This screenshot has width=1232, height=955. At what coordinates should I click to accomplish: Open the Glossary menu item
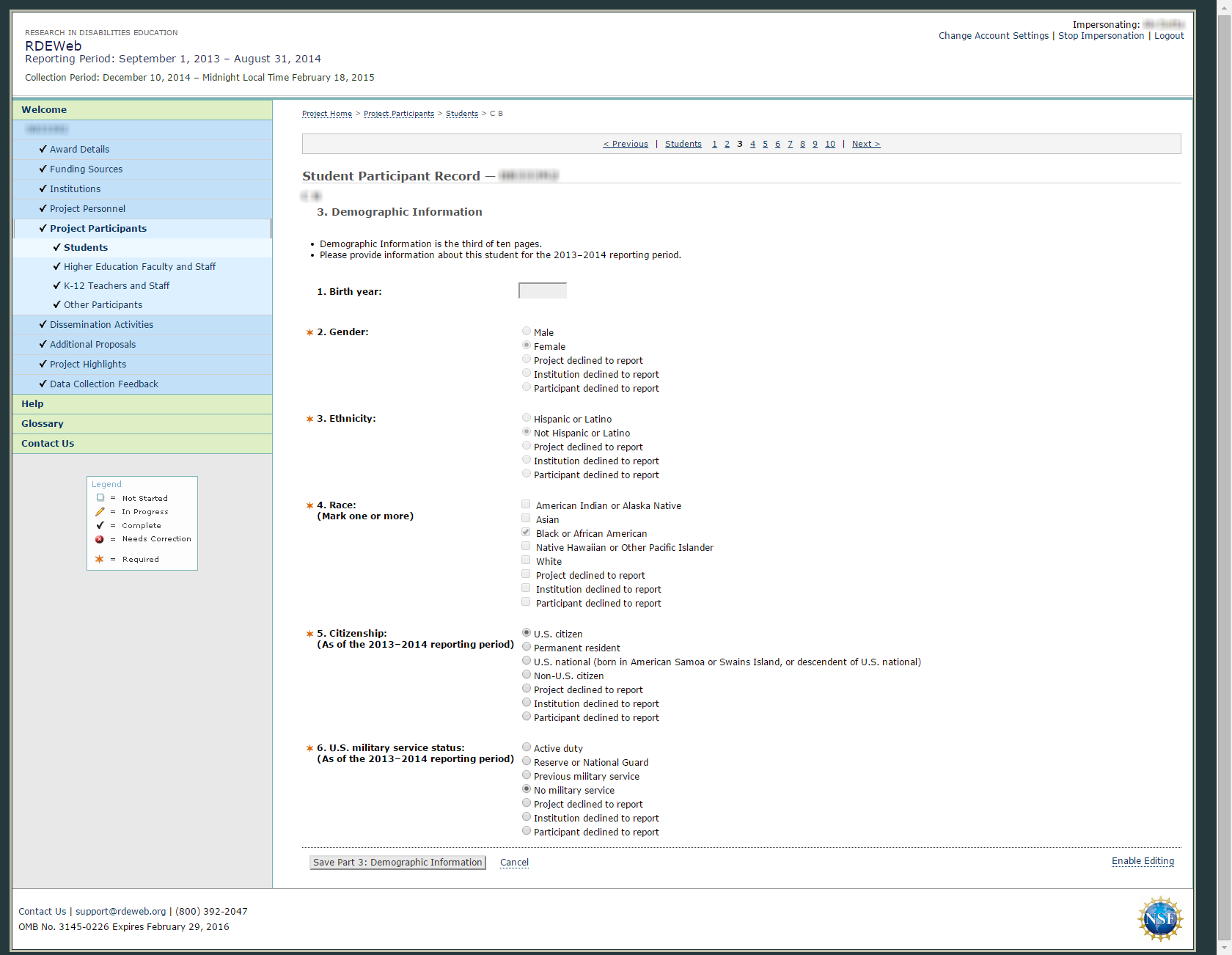pos(43,424)
